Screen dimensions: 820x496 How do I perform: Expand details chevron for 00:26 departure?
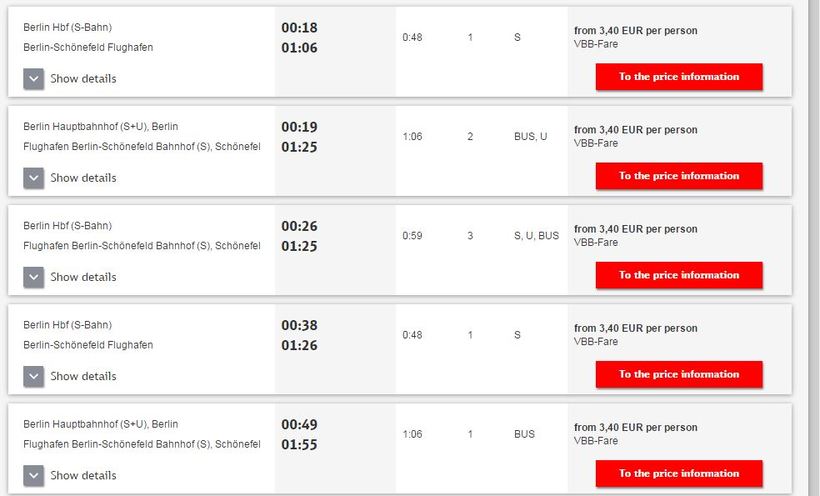(x=33, y=277)
